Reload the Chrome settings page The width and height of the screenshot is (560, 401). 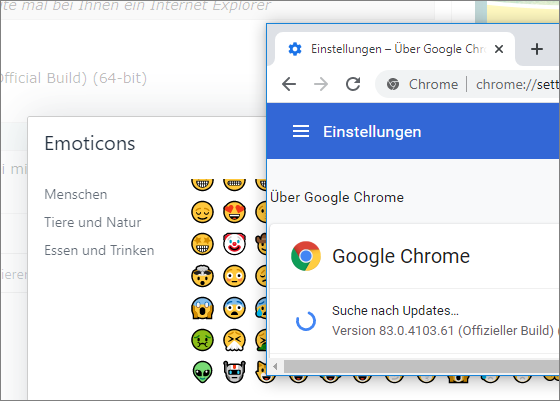pyautogui.click(x=353, y=84)
